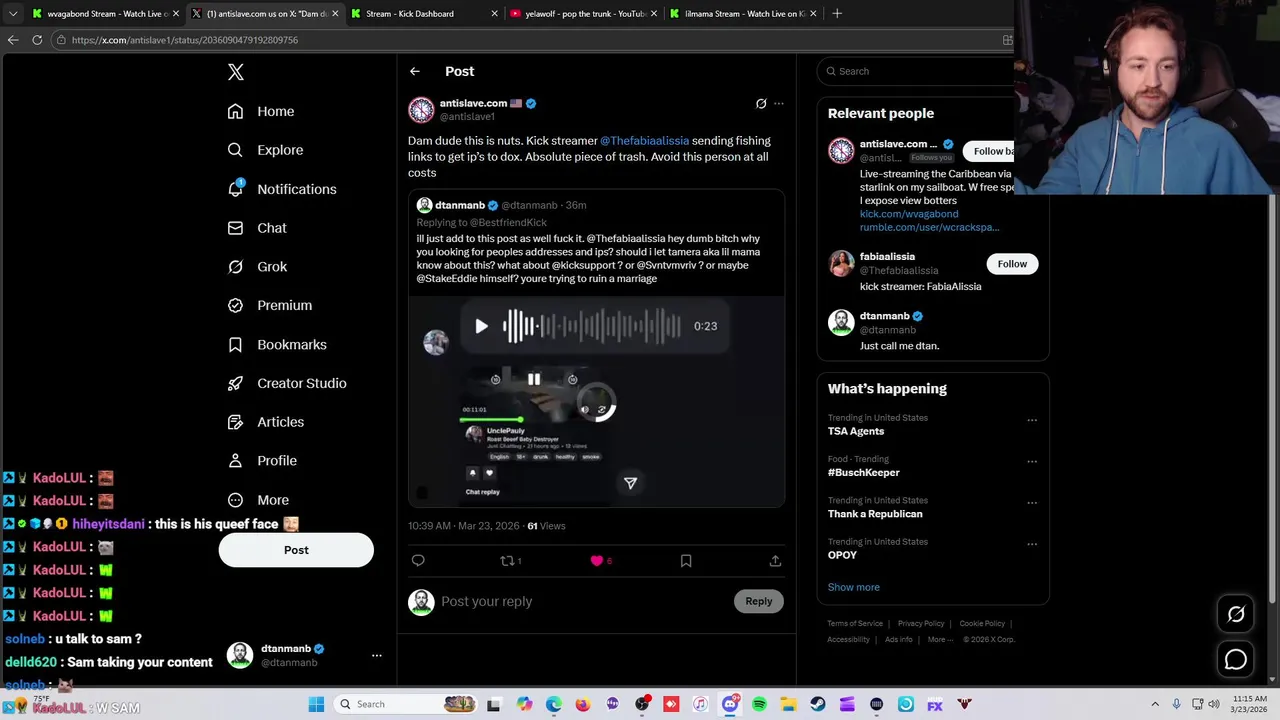The width and height of the screenshot is (1280, 720).
Task: Open Discord from the taskbar
Action: pos(730,704)
